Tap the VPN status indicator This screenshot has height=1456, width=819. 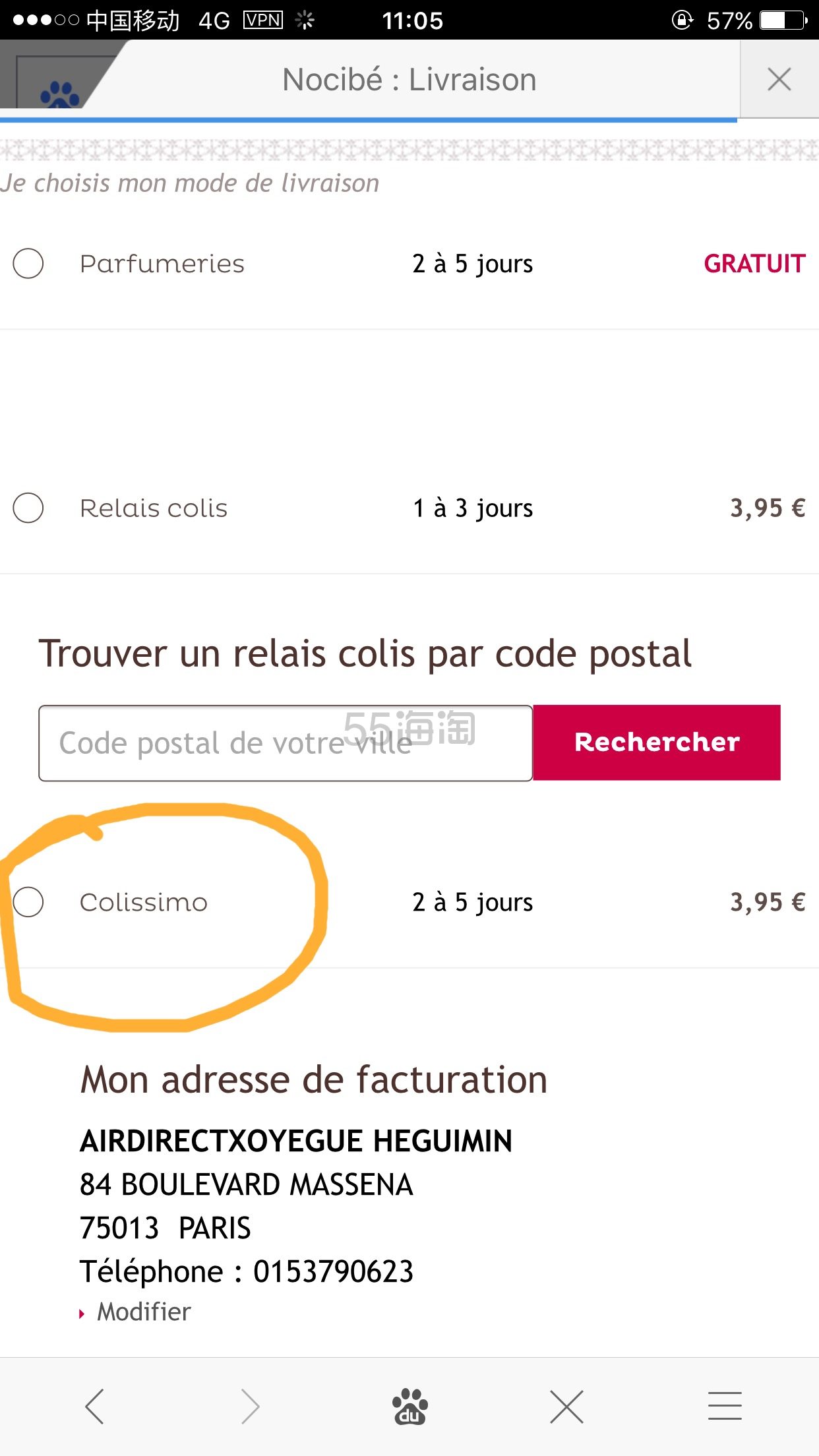(263, 20)
